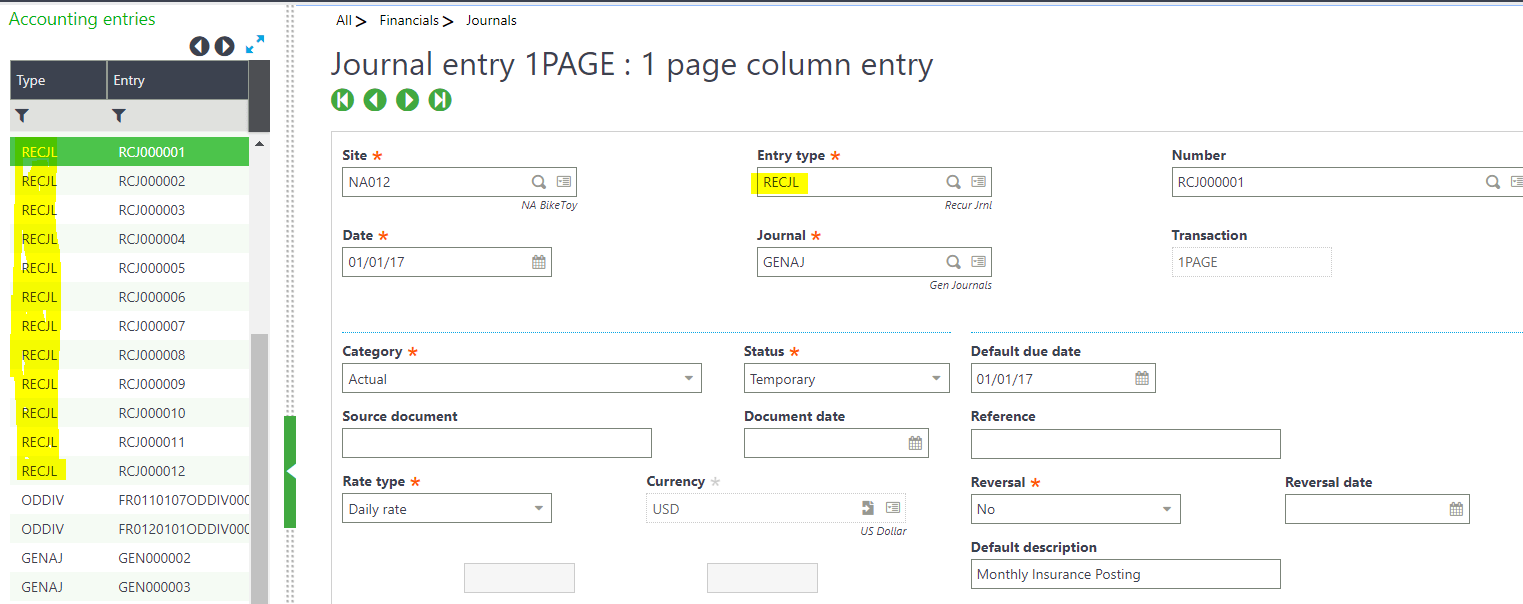Screen dimensions: 1523x604
Task: Expand the Accounting entries panel fullscreen
Action: point(256,45)
